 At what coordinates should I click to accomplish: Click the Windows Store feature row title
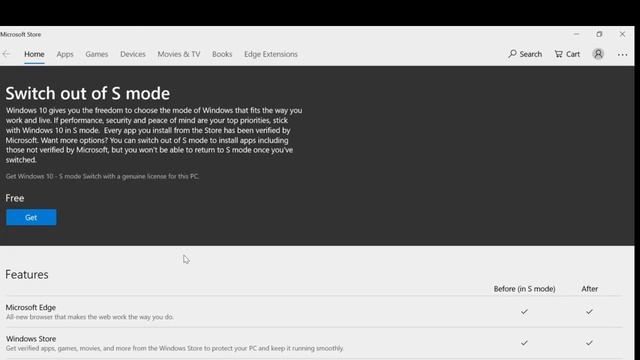(31, 339)
